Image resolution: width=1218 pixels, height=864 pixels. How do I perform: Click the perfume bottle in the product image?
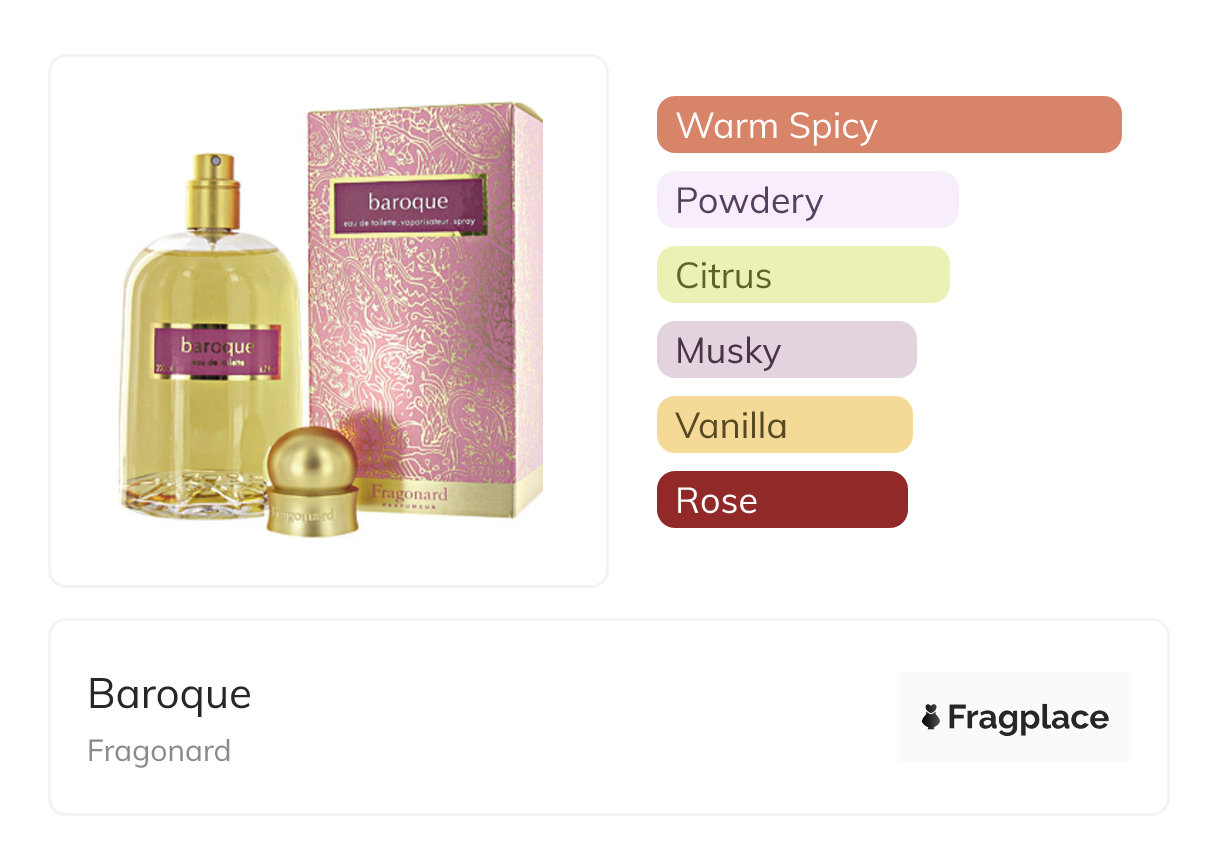pos(212,340)
